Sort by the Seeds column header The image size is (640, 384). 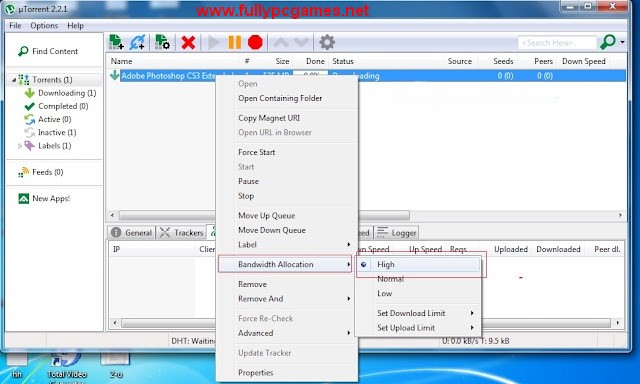(503, 61)
